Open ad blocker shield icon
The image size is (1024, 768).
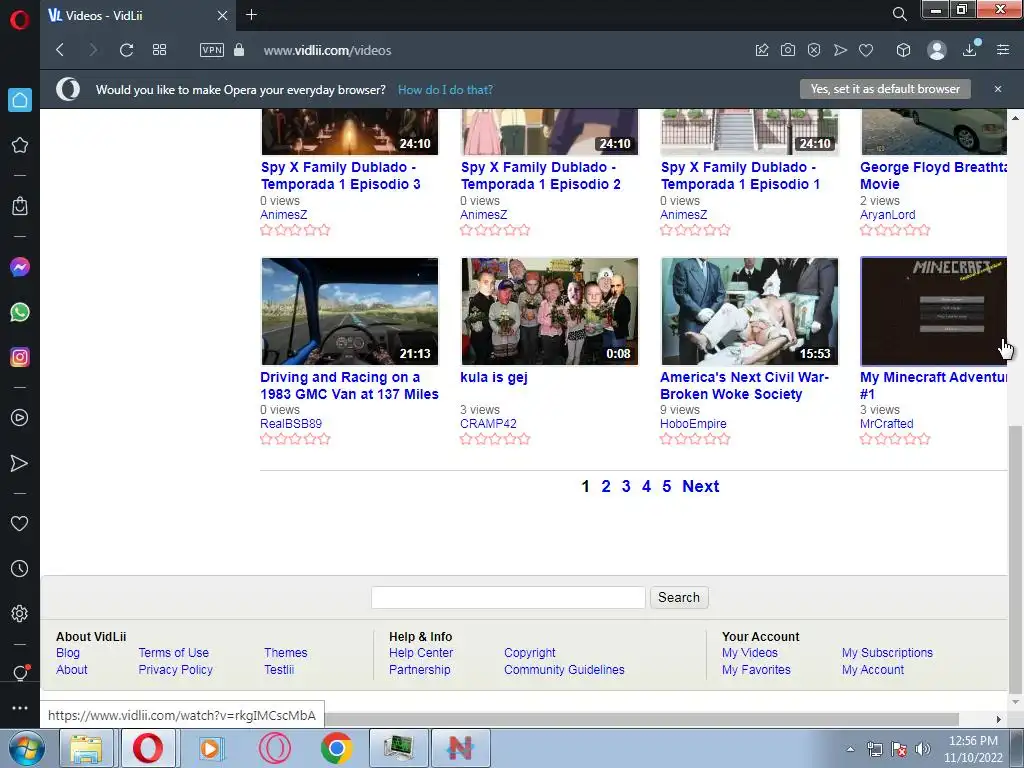pos(814,50)
